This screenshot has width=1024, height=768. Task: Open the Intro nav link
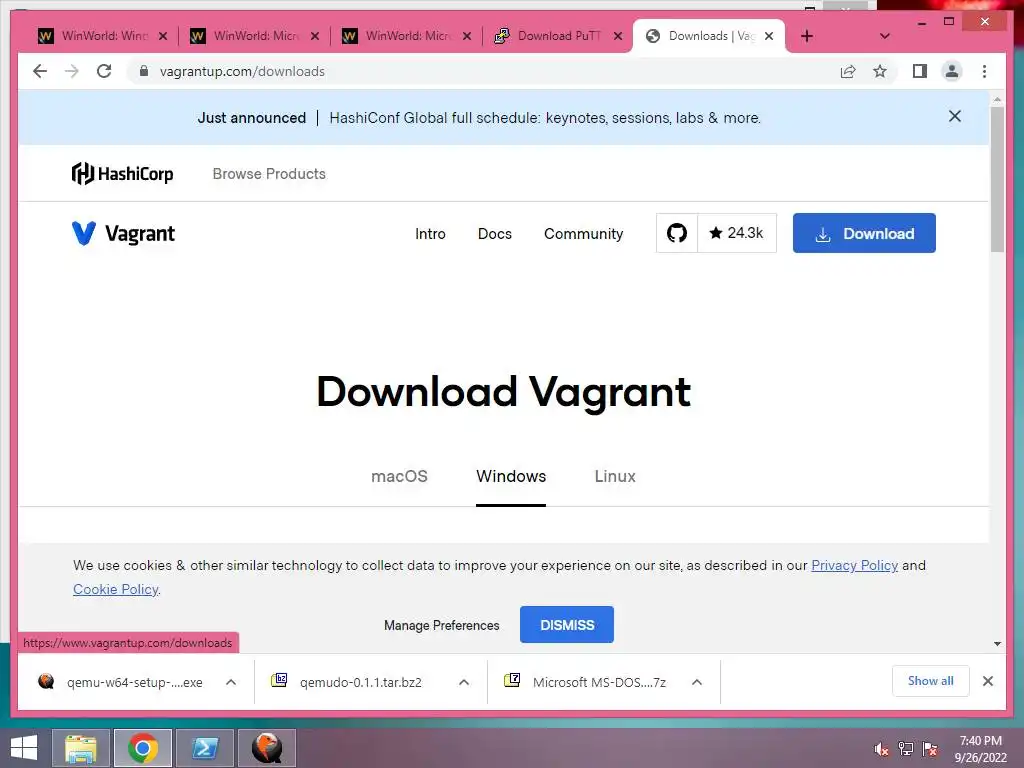[430, 234]
